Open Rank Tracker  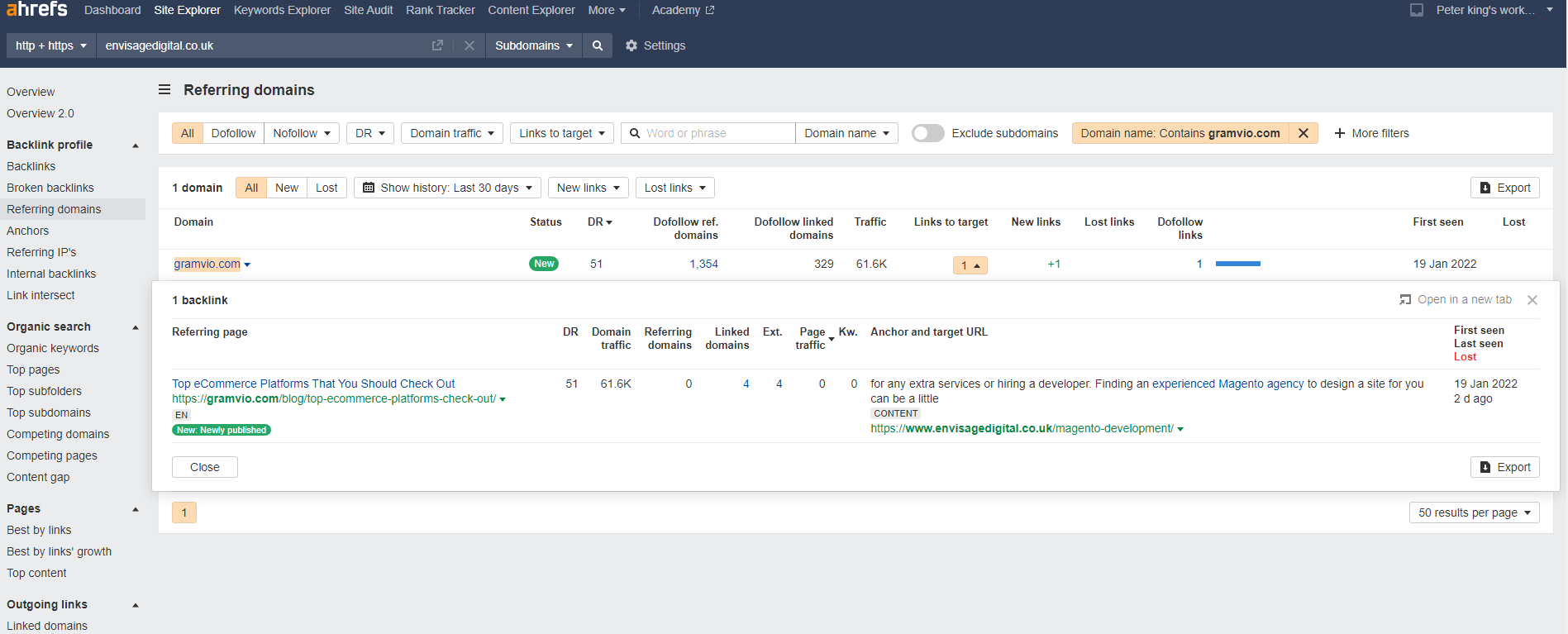pos(441,10)
